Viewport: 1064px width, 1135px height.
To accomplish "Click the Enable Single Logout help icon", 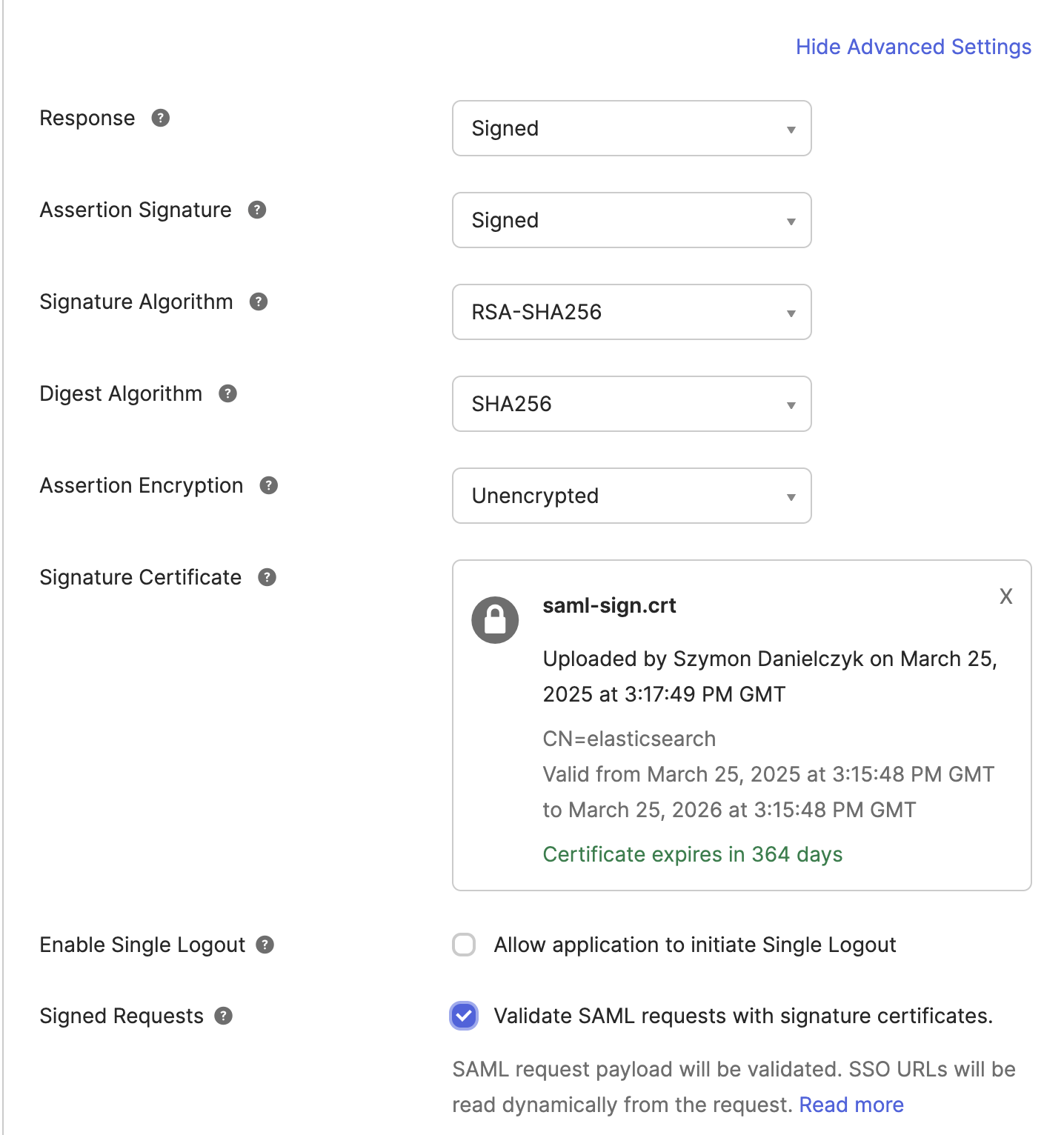I will click(267, 945).
